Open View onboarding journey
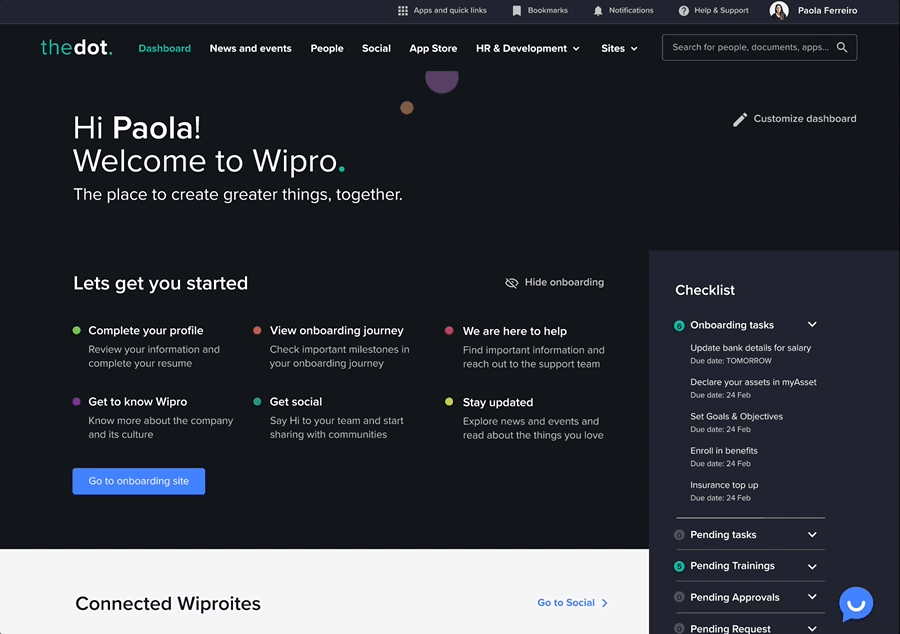 pos(336,330)
